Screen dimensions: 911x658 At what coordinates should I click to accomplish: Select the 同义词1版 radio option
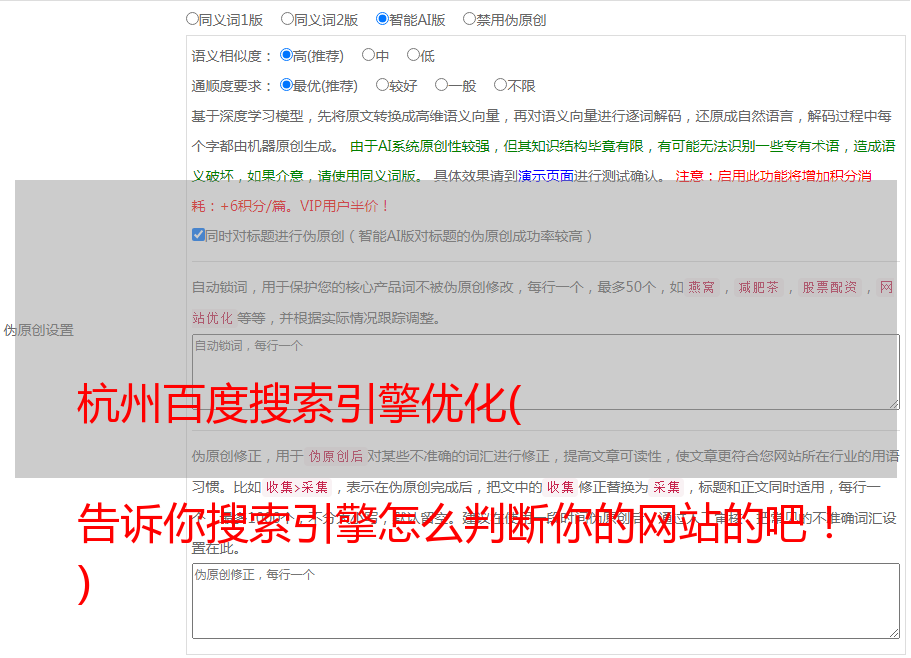coord(192,19)
